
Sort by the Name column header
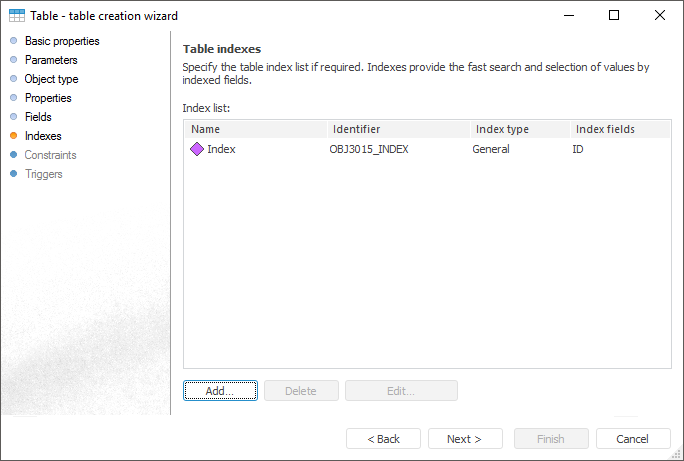click(x=255, y=129)
